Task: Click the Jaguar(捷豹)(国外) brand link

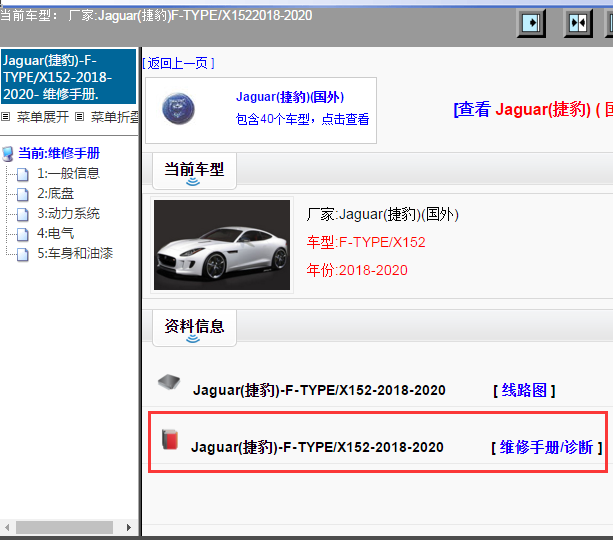Action: pos(290,97)
